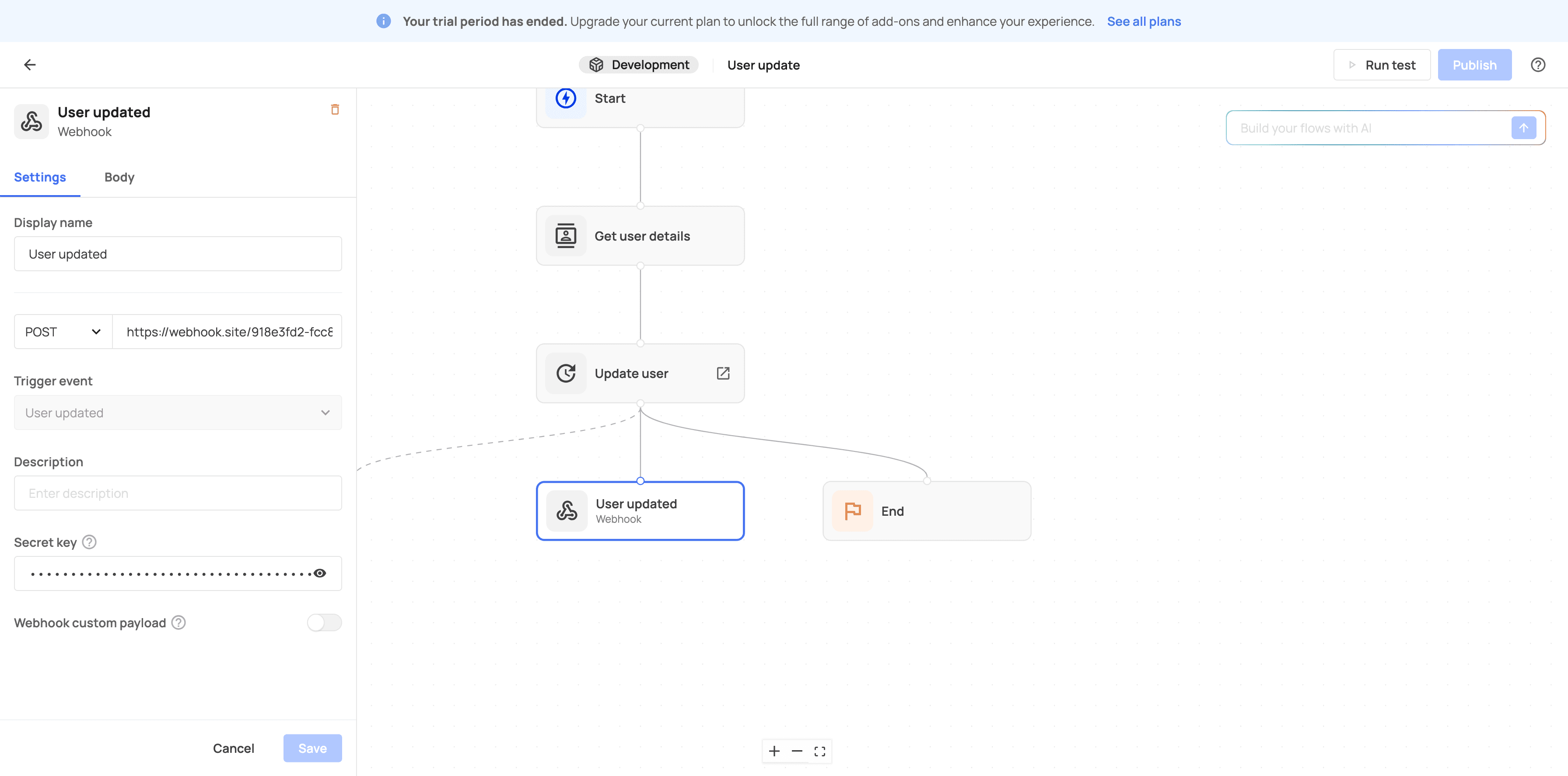Zoom out the canvas with minus icon

point(797,751)
